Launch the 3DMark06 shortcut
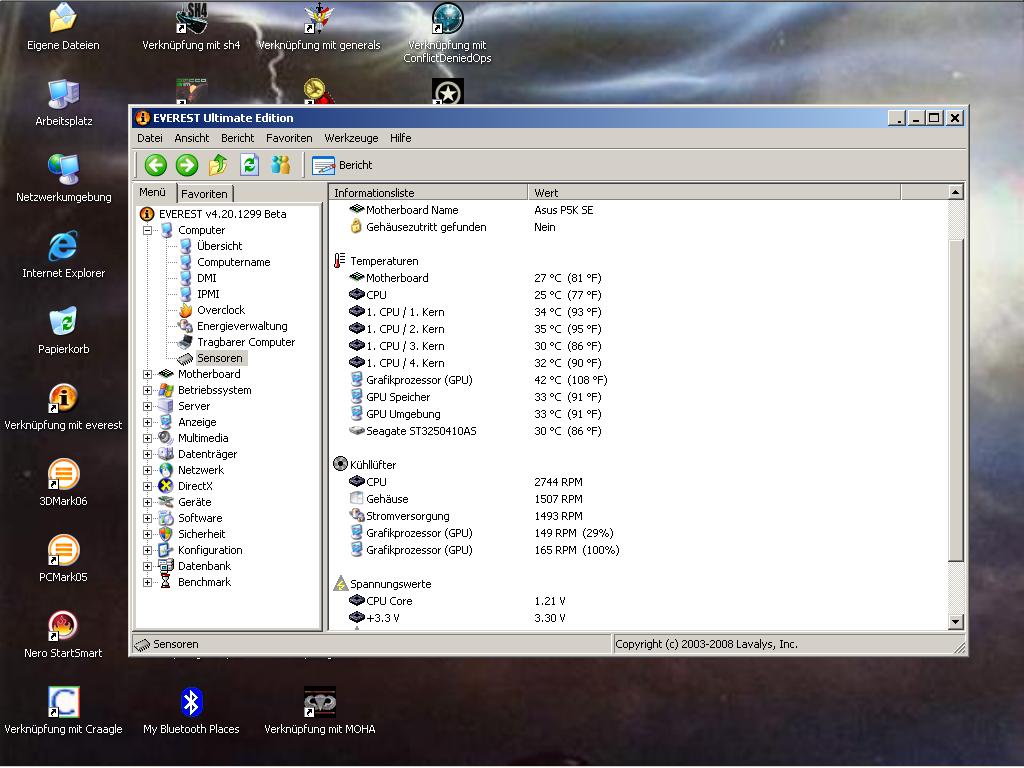1024x768 pixels. click(x=63, y=483)
